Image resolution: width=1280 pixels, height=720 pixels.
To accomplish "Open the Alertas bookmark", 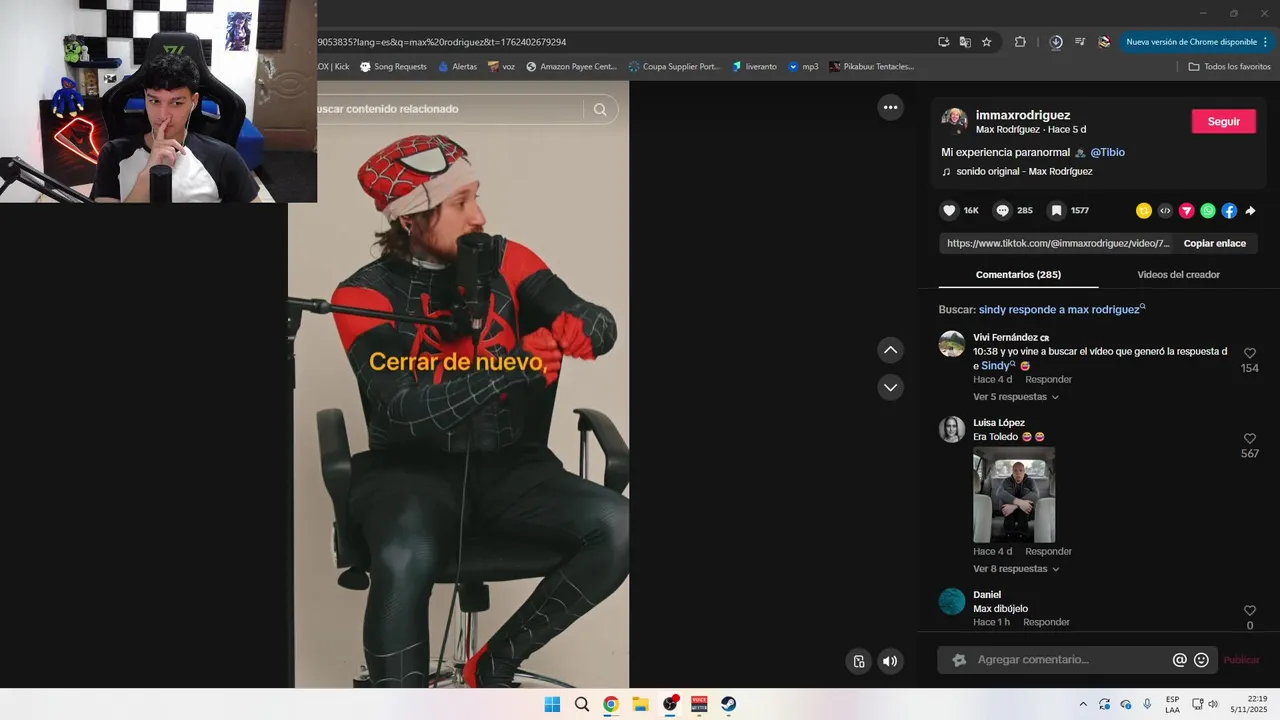I will click(x=457, y=66).
